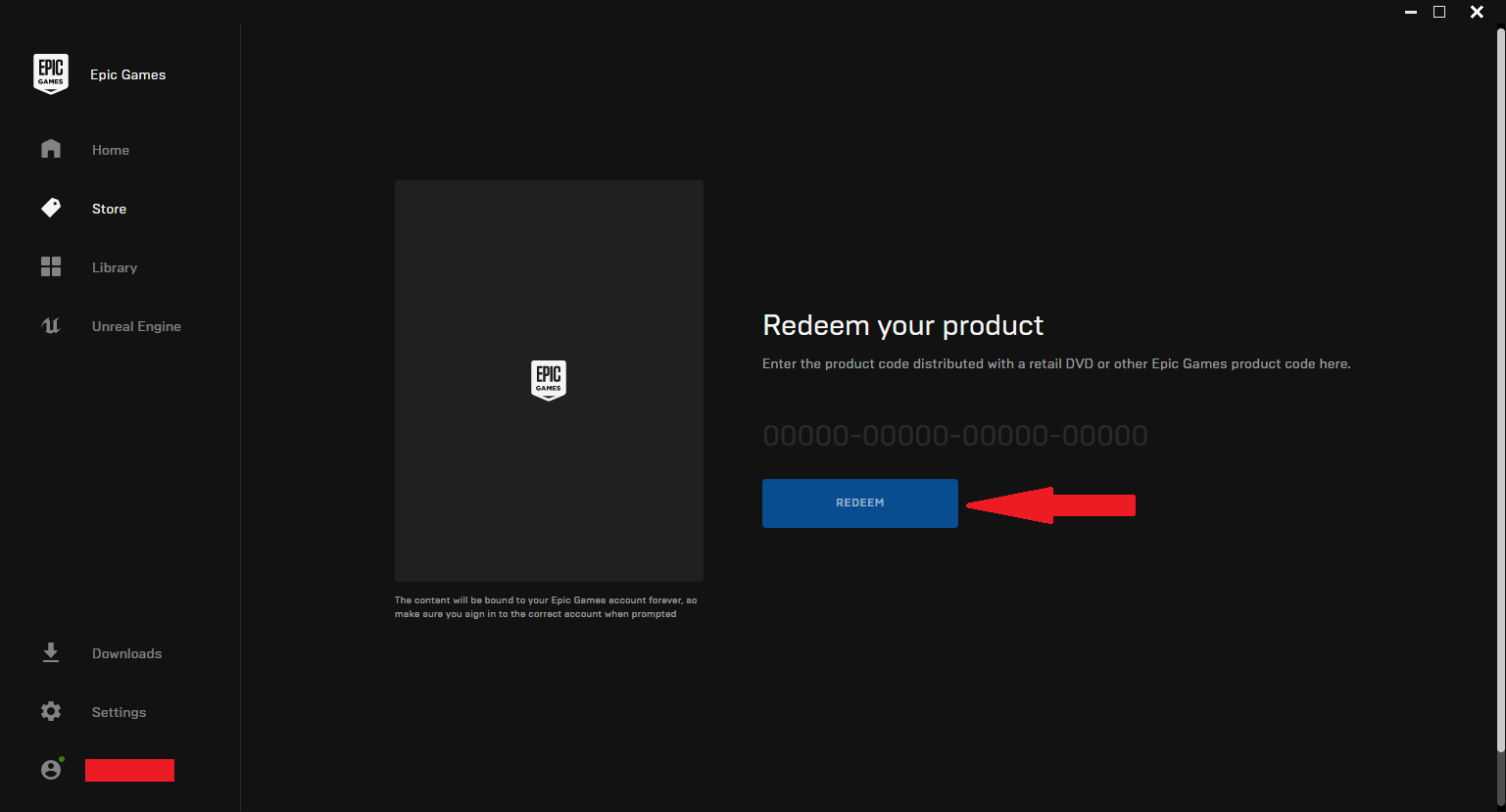Open the user account profile icon
The image size is (1506, 812).
(51, 769)
